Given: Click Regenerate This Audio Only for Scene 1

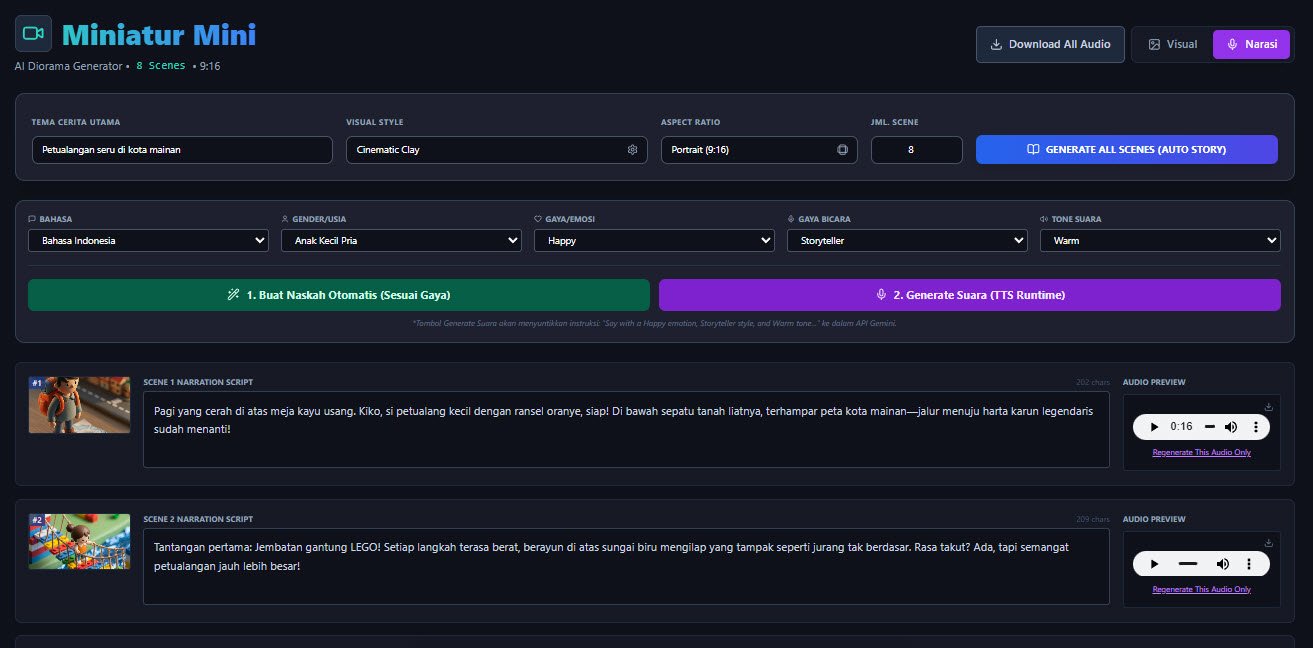Looking at the screenshot, I should (x=1201, y=453).
